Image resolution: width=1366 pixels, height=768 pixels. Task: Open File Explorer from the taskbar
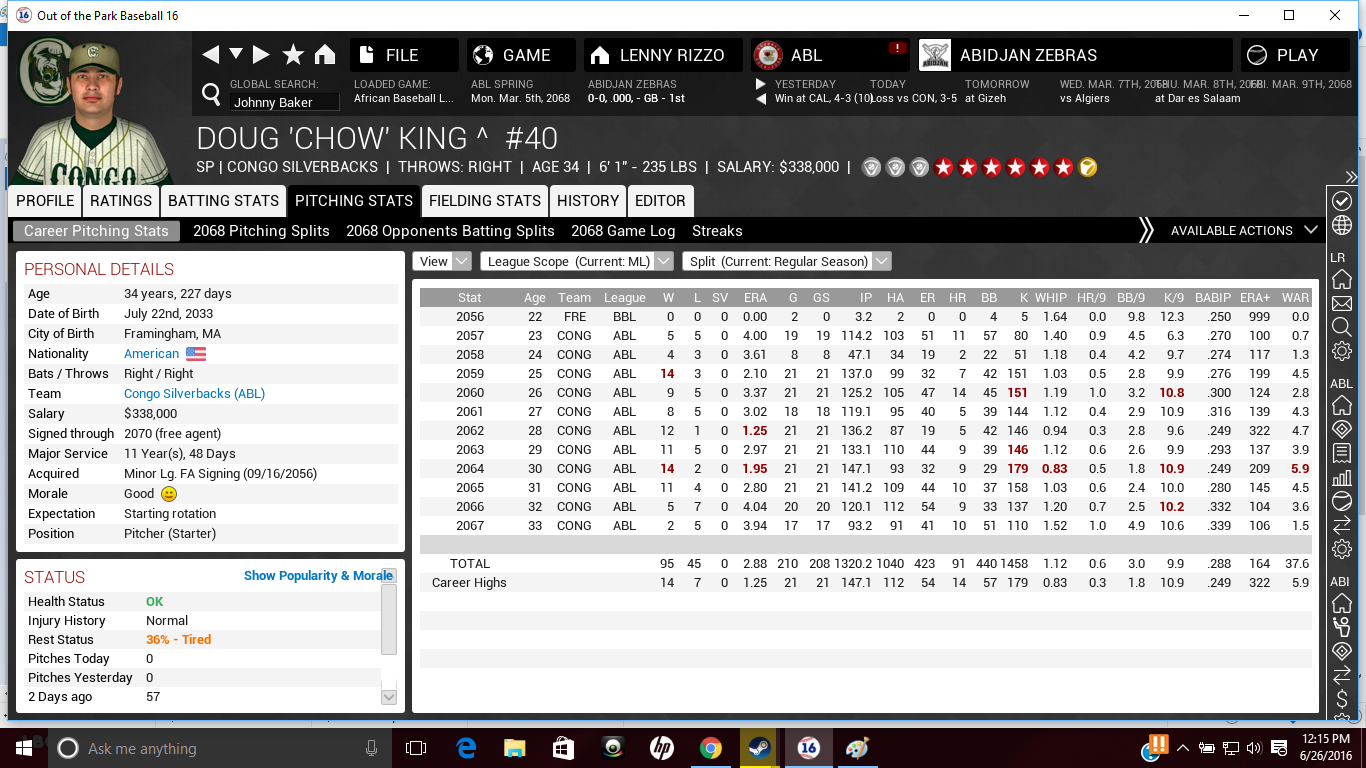tap(514, 747)
